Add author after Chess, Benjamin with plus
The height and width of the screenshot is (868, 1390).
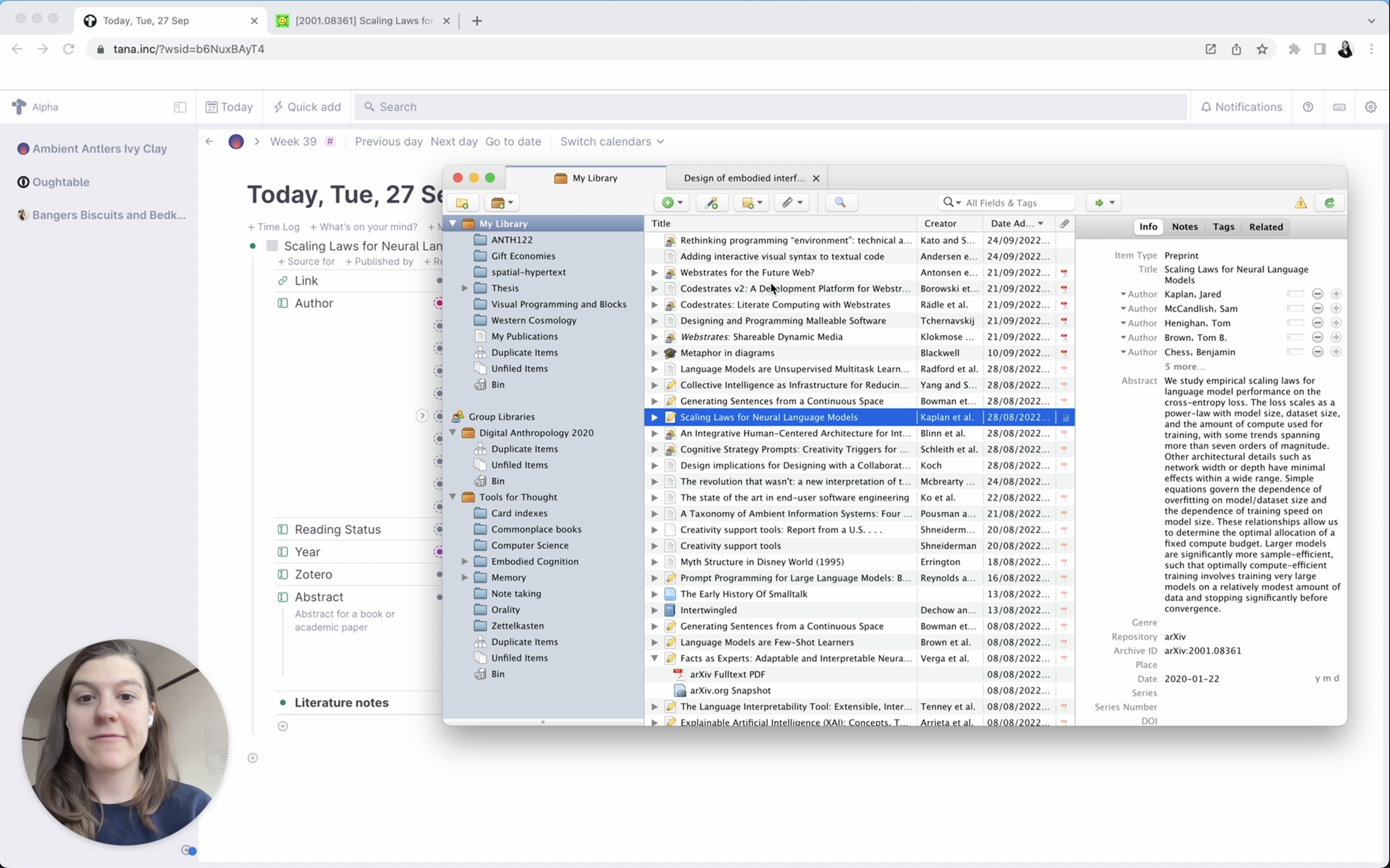pyautogui.click(x=1336, y=352)
